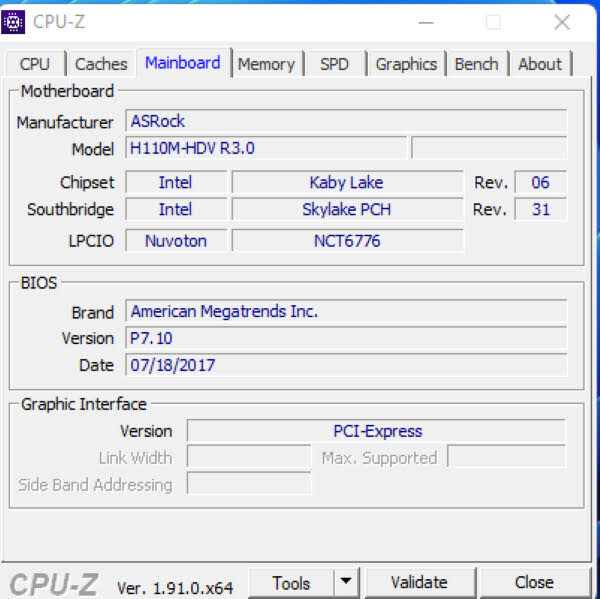
Task: Click the empty Max. Supported field
Action: tap(507, 457)
